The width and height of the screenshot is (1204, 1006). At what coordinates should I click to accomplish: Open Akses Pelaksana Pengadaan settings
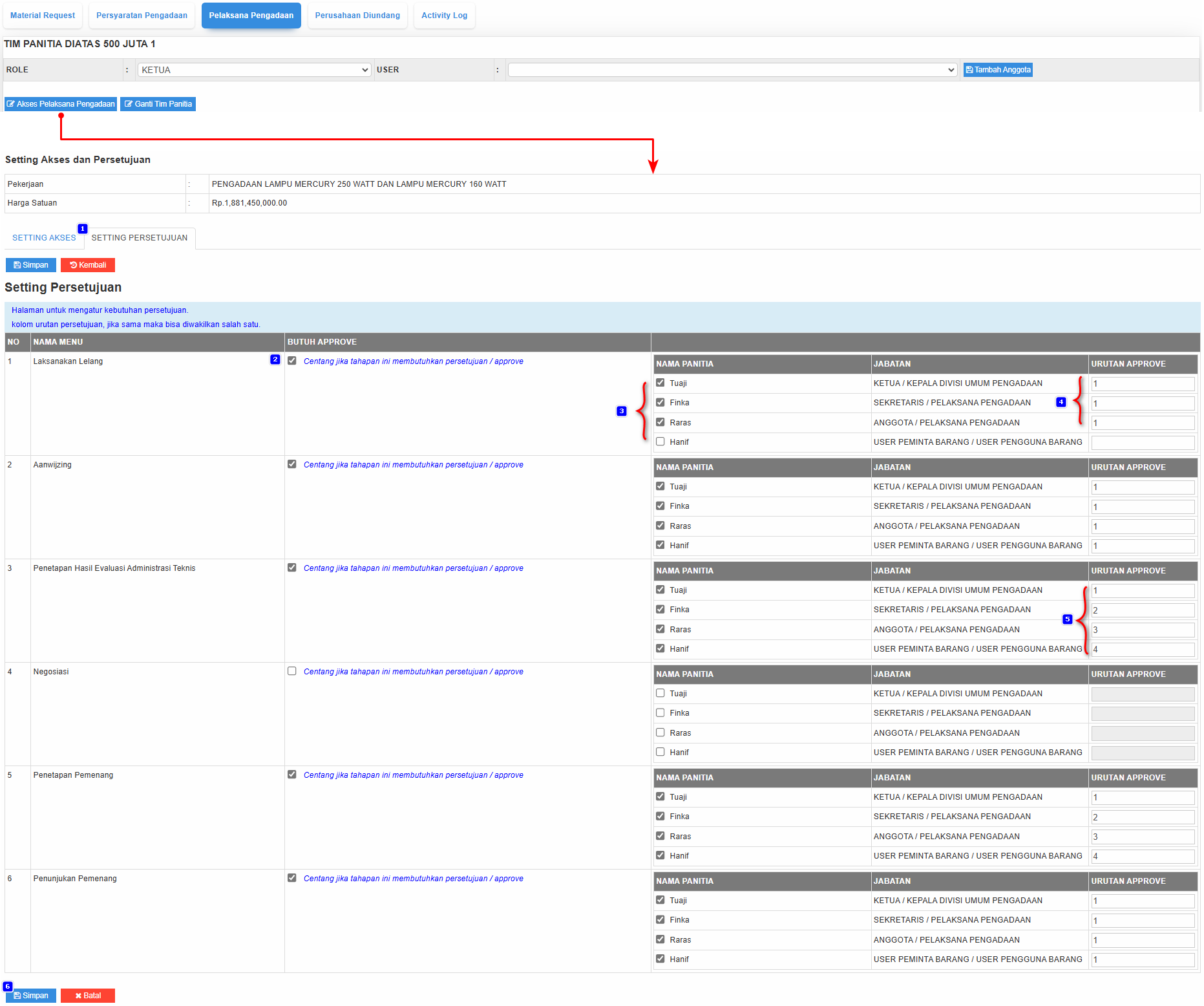pyautogui.click(x=61, y=104)
